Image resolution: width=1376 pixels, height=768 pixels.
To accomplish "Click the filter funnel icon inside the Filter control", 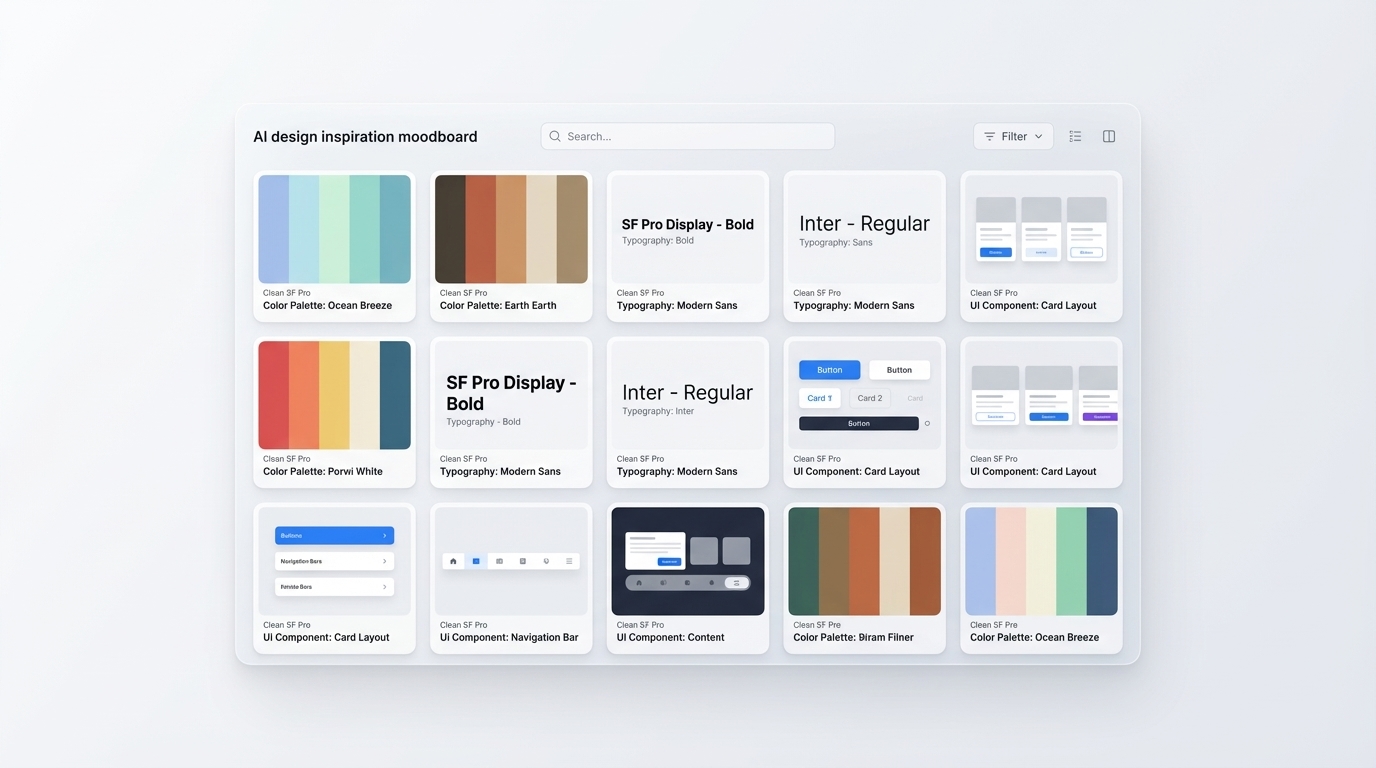I will (990, 136).
